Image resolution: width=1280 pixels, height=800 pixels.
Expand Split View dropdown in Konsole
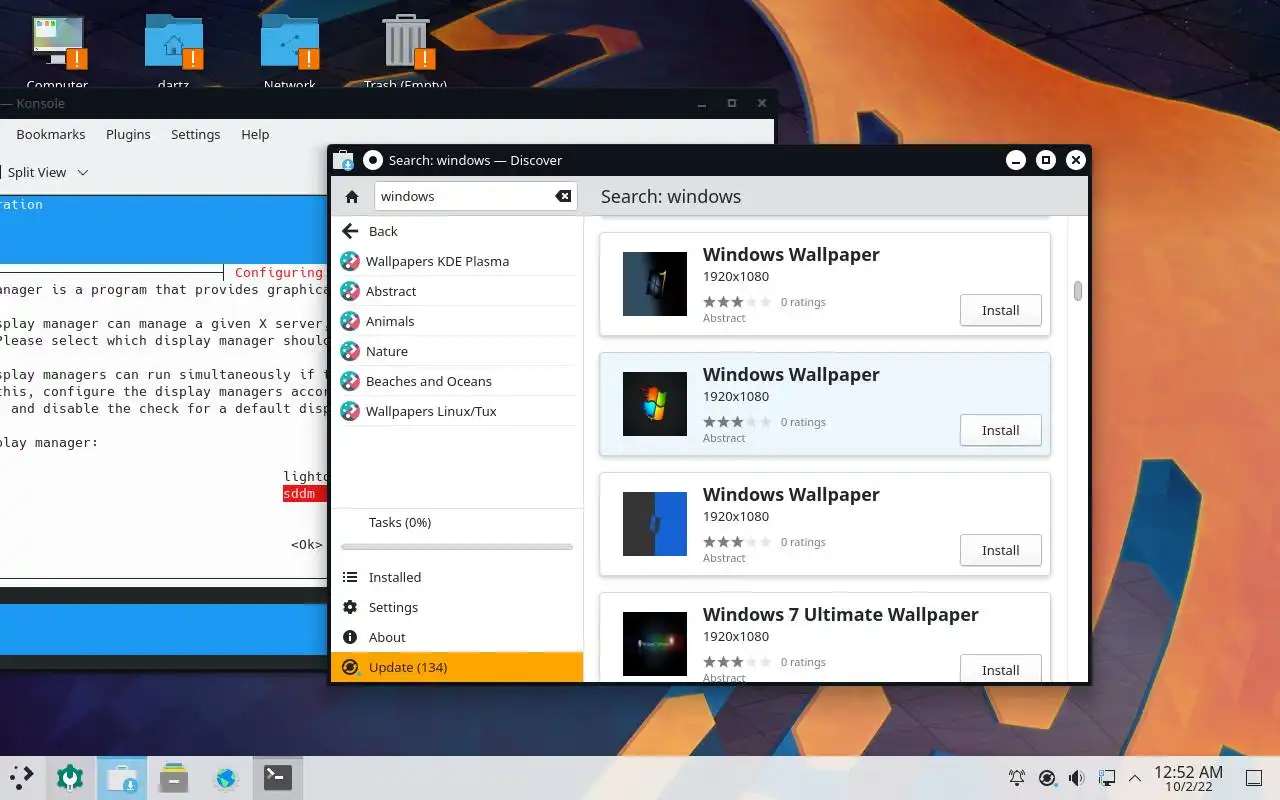pos(83,172)
